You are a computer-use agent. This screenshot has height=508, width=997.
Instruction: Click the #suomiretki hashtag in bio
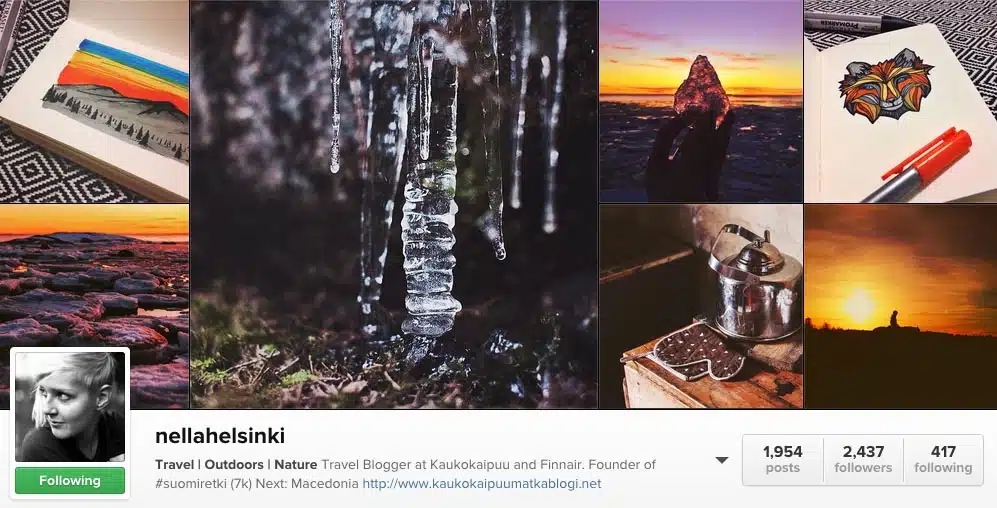pos(187,484)
